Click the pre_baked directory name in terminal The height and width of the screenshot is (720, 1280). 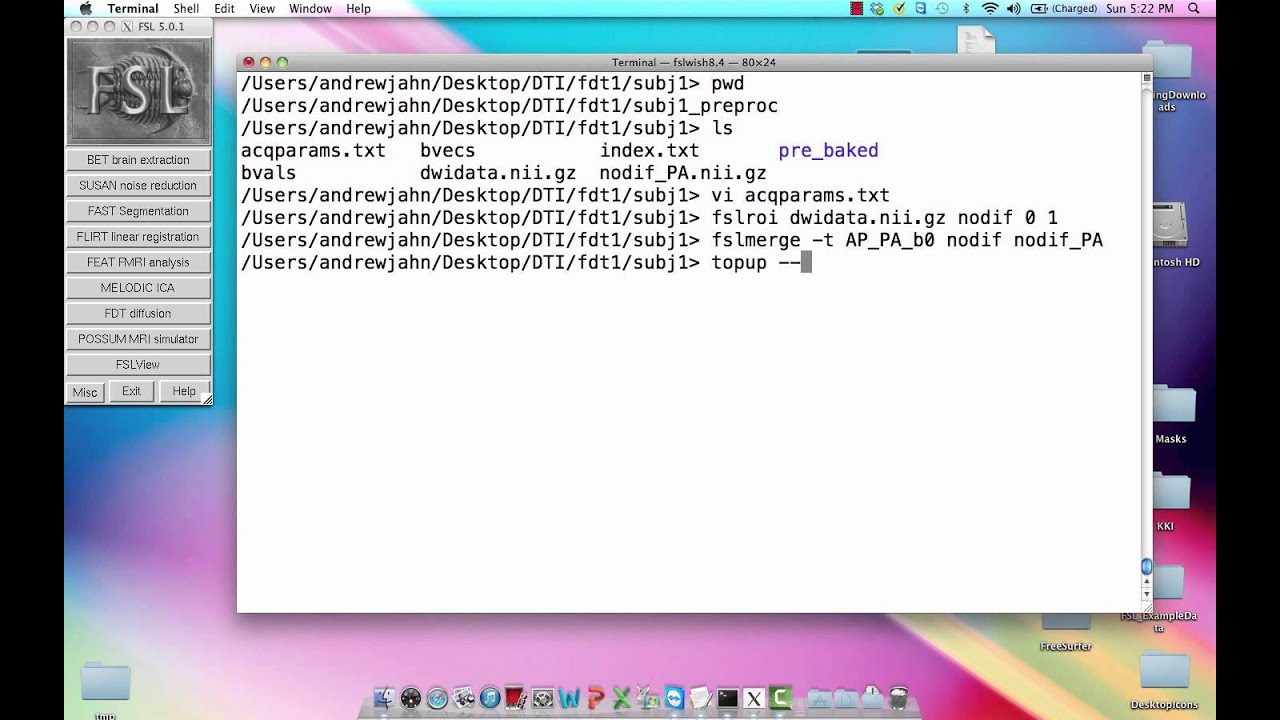point(828,151)
